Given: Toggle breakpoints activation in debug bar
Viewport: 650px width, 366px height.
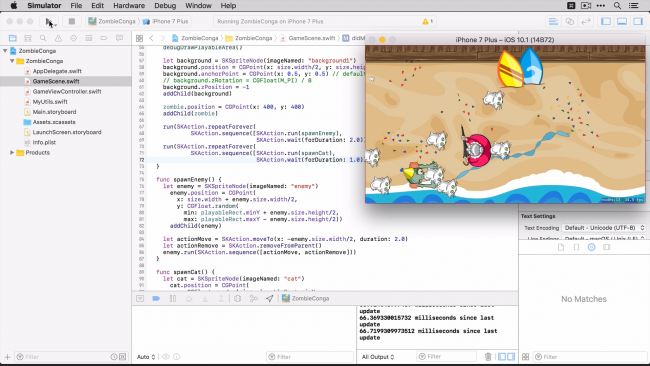Looking at the screenshot, I should coord(156,298).
